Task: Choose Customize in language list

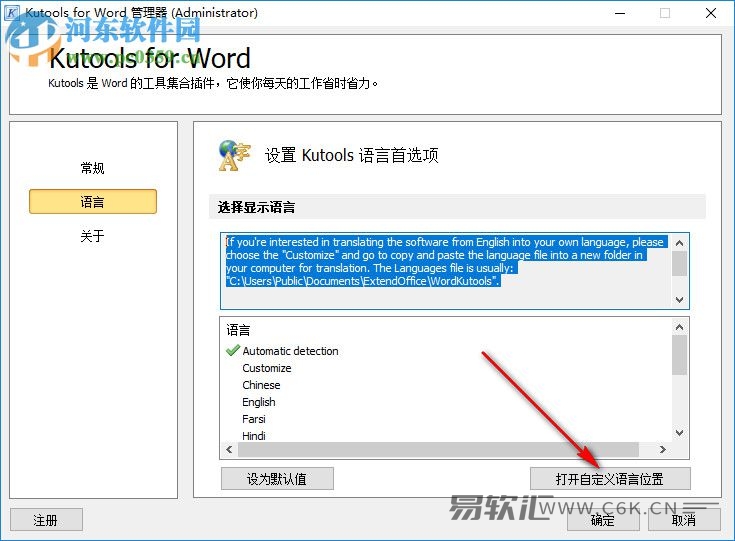Action: (x=267, y=368)
